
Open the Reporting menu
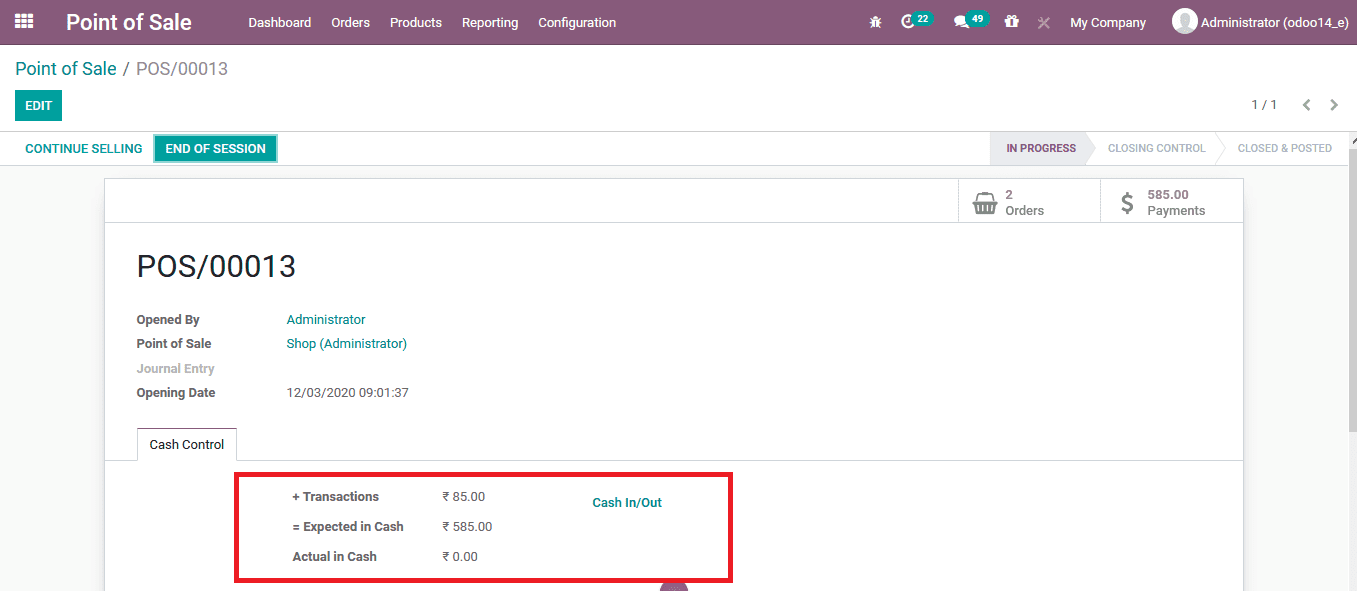[490, 22]
